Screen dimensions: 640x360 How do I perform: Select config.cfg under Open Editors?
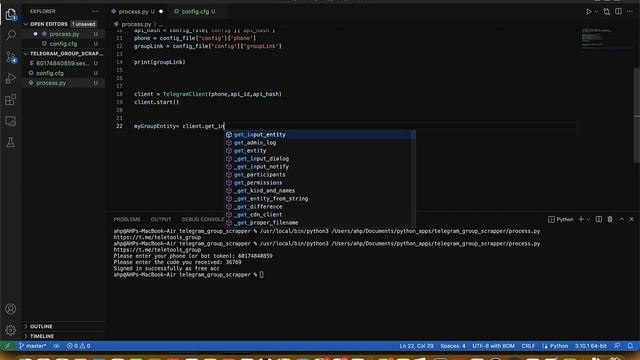pos(63,44)
